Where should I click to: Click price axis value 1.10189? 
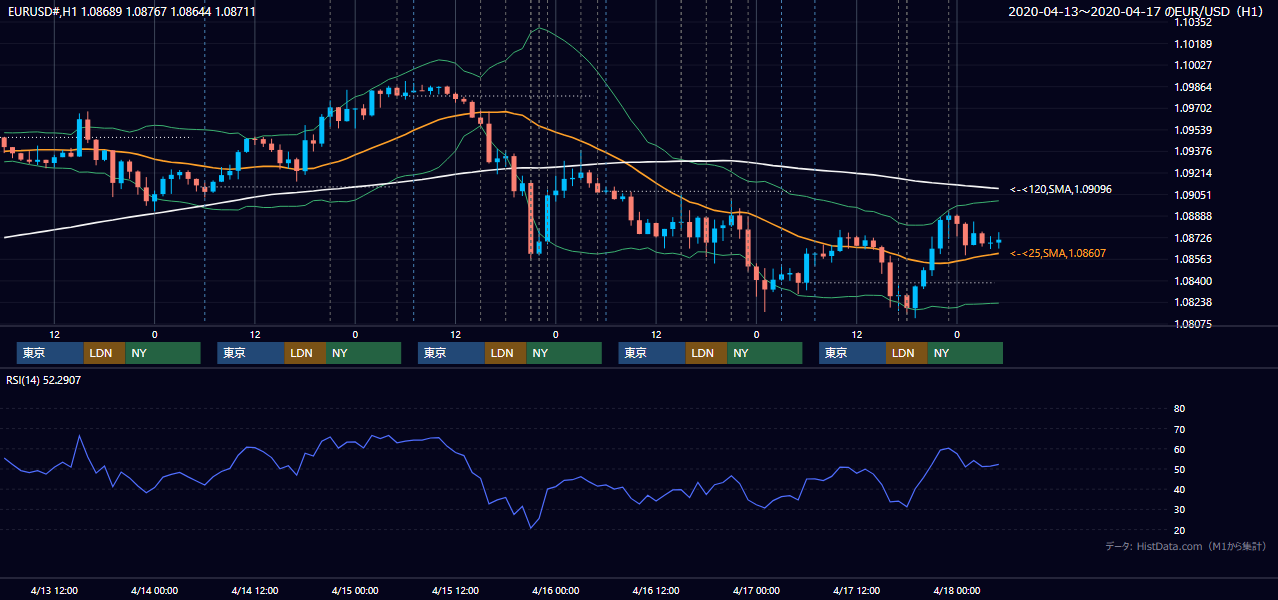(1193, 44)
